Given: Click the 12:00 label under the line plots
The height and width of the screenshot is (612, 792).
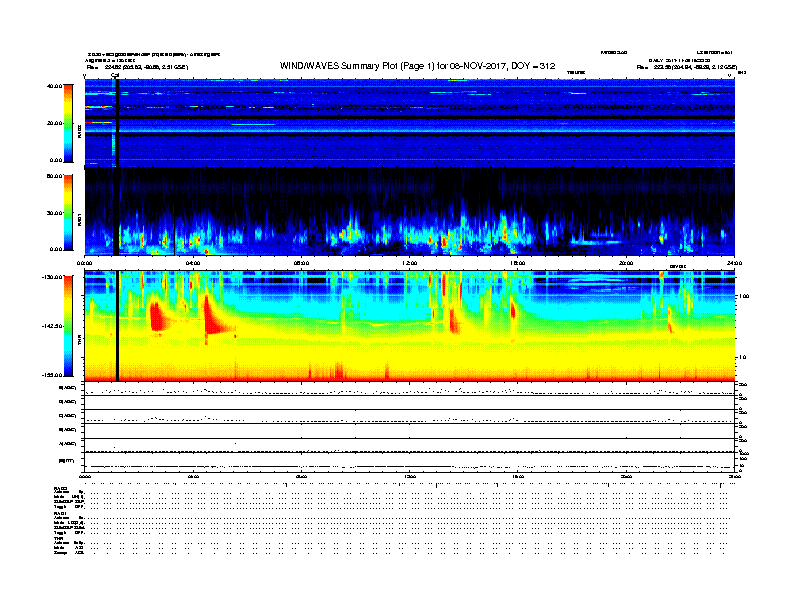Looking at the screenshot, I should pos(410,477).
